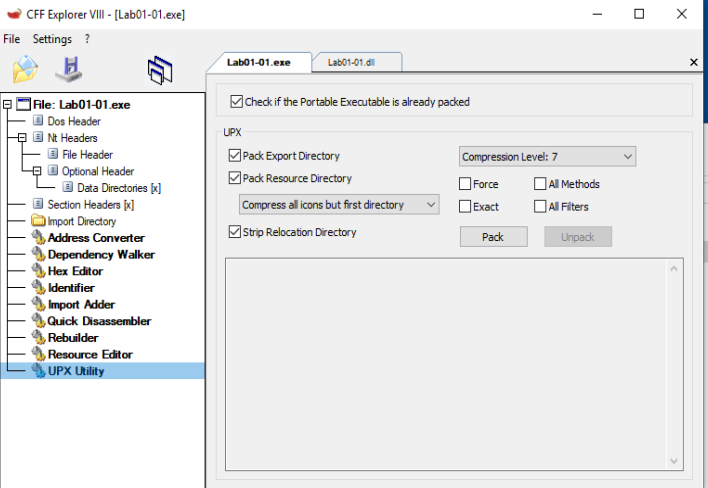This screenshot has height=488, width=708.
Task: Click the Dependency Walker gear icon
Action: [x=38, y=254]
